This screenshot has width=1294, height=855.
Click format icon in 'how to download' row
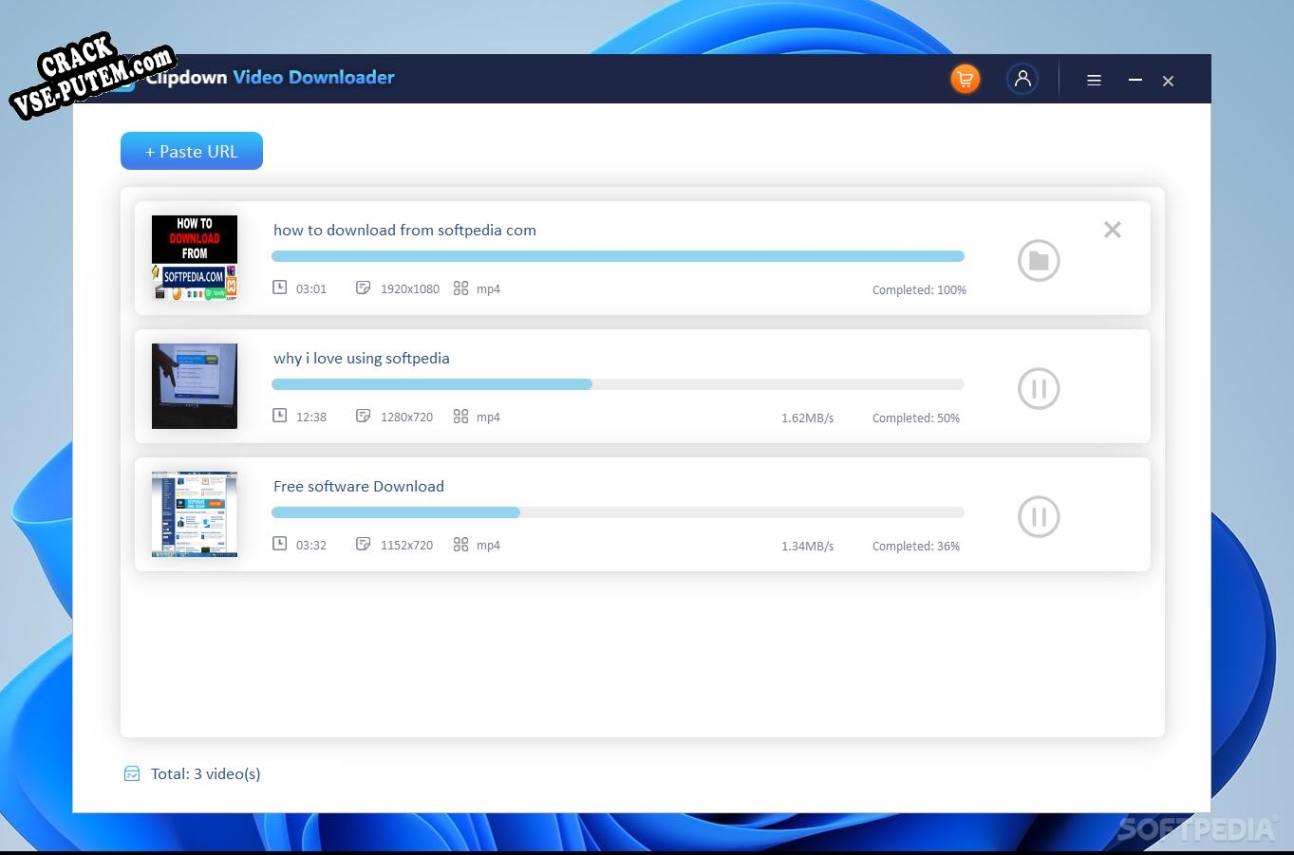(460, 288)
